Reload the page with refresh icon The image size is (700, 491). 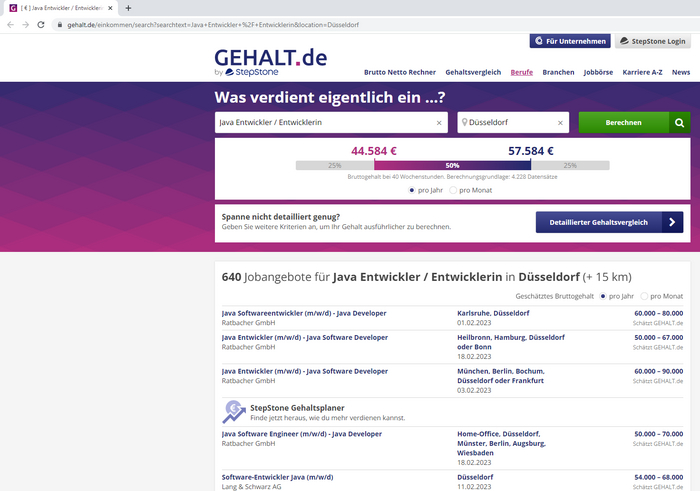point(41,25)
